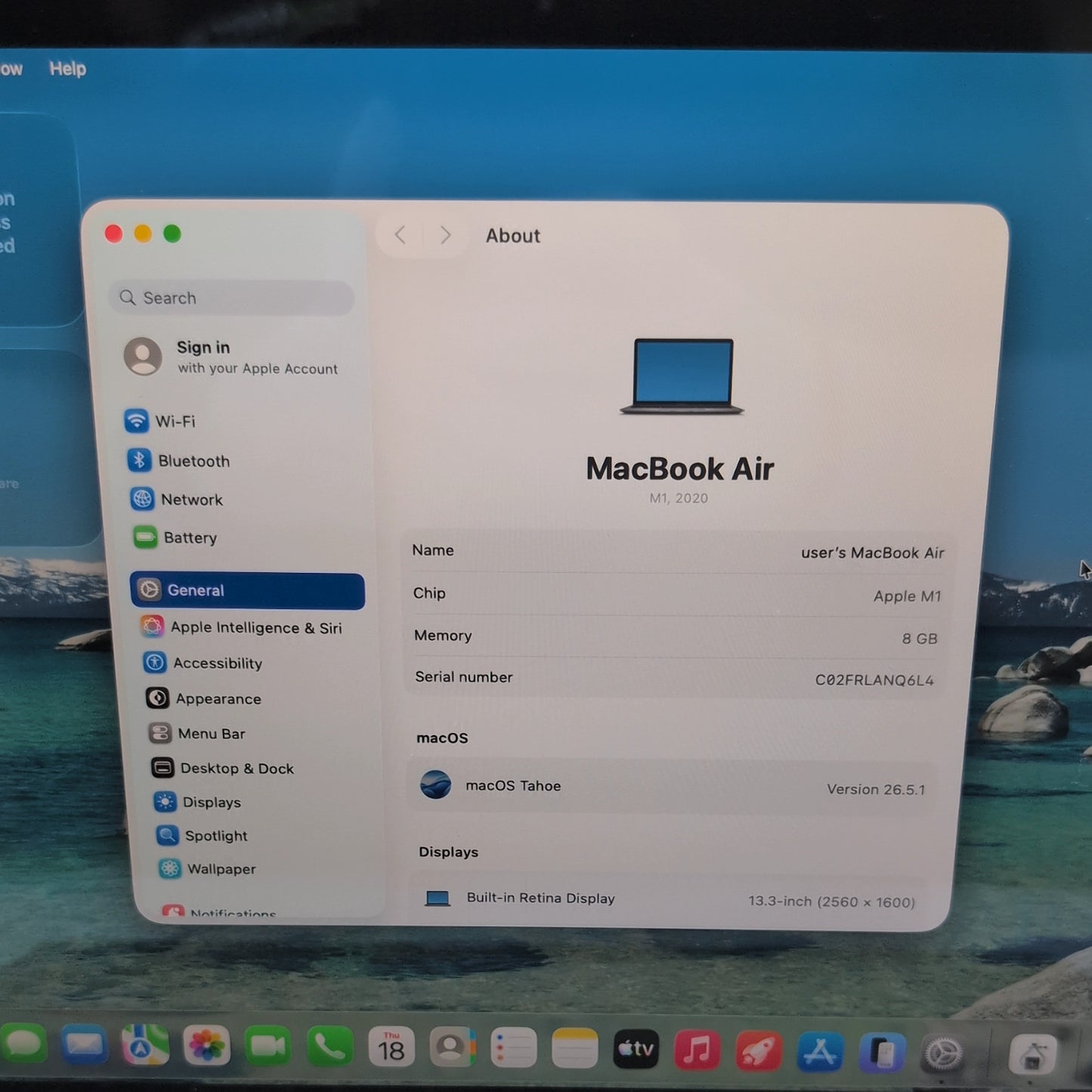Click the "MacBook Air" heading
Viewport: 1092px width, 1092px height.
680,469
